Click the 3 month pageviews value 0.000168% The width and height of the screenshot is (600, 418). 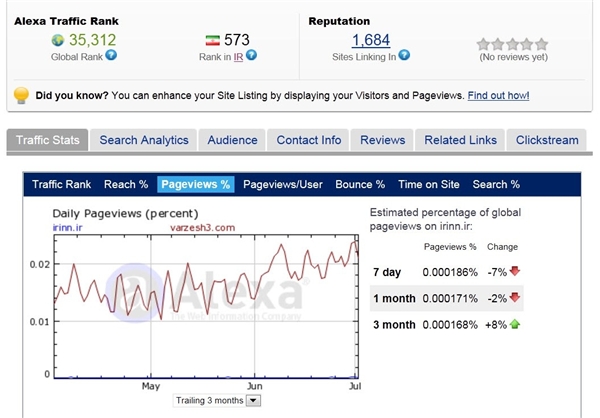[x=450, y=325]
